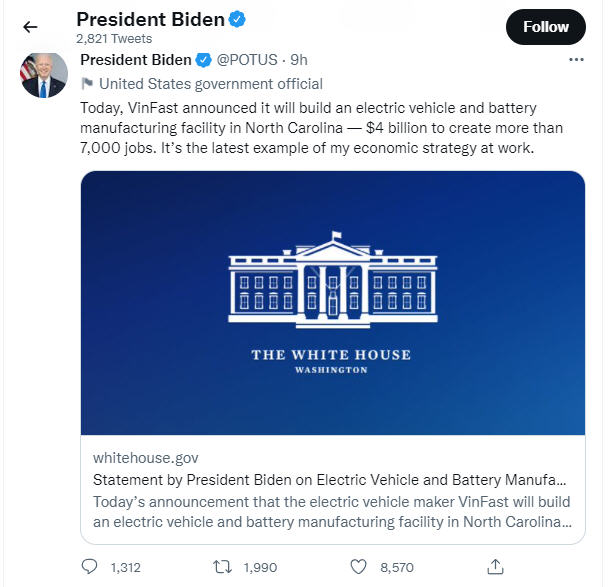This screenshot has height=587, width=610.
Task: Open the tweet's three-dot more menu
Action: (x=576, y=60)
